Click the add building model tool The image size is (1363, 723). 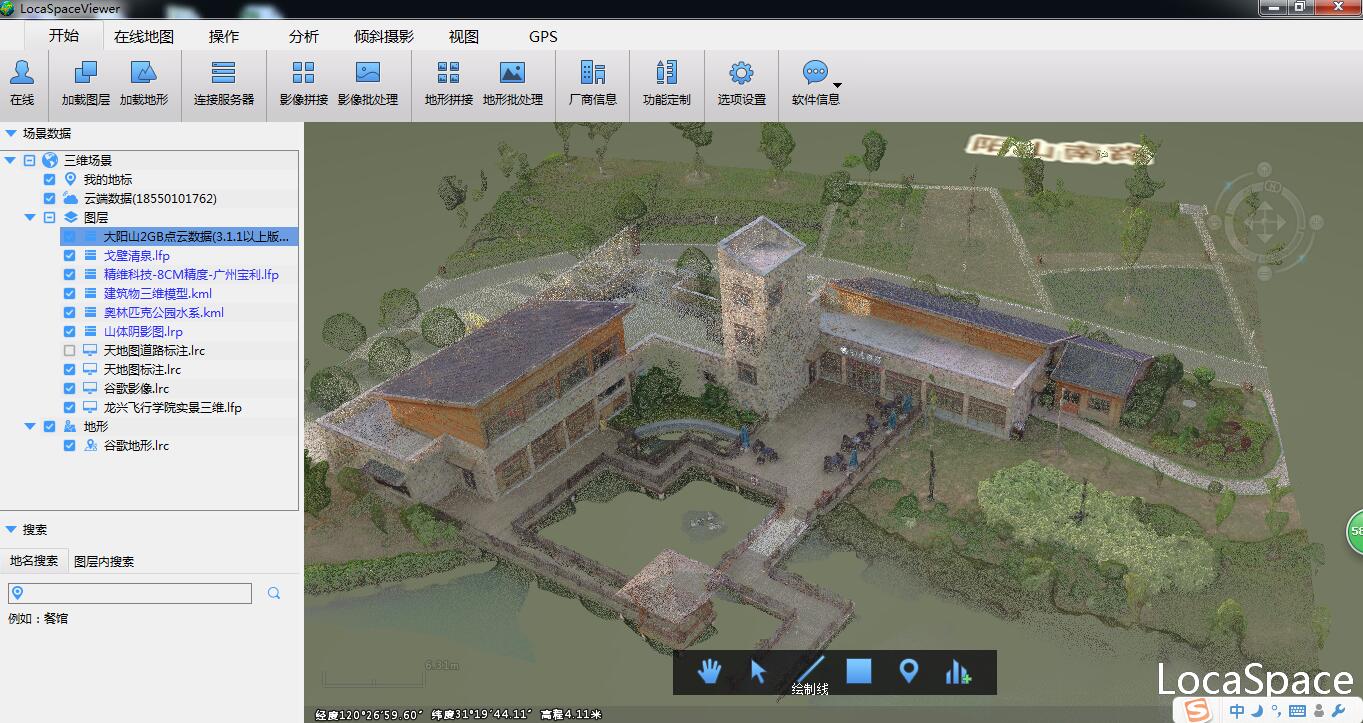(957, 672)
